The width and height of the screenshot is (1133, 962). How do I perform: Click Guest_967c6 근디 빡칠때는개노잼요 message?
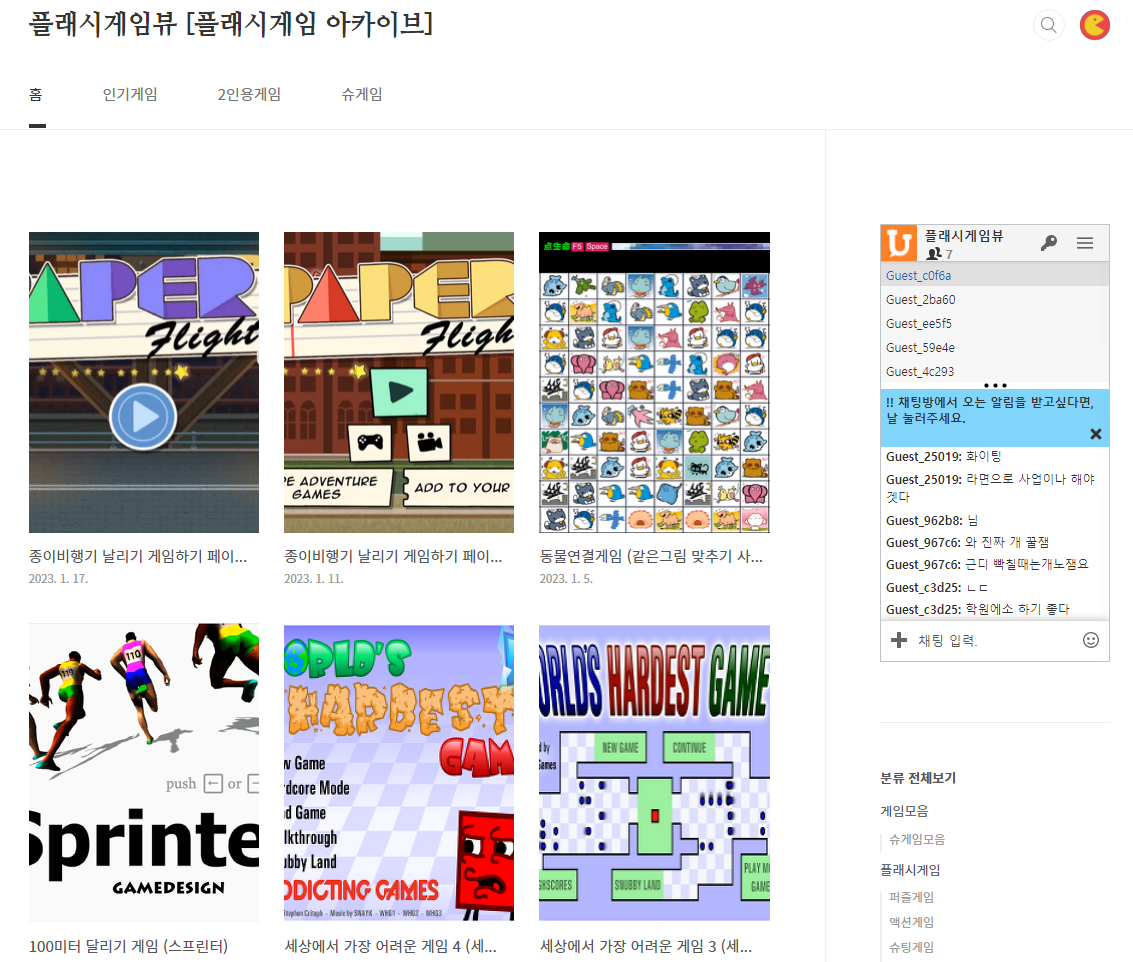pos(987,564)
